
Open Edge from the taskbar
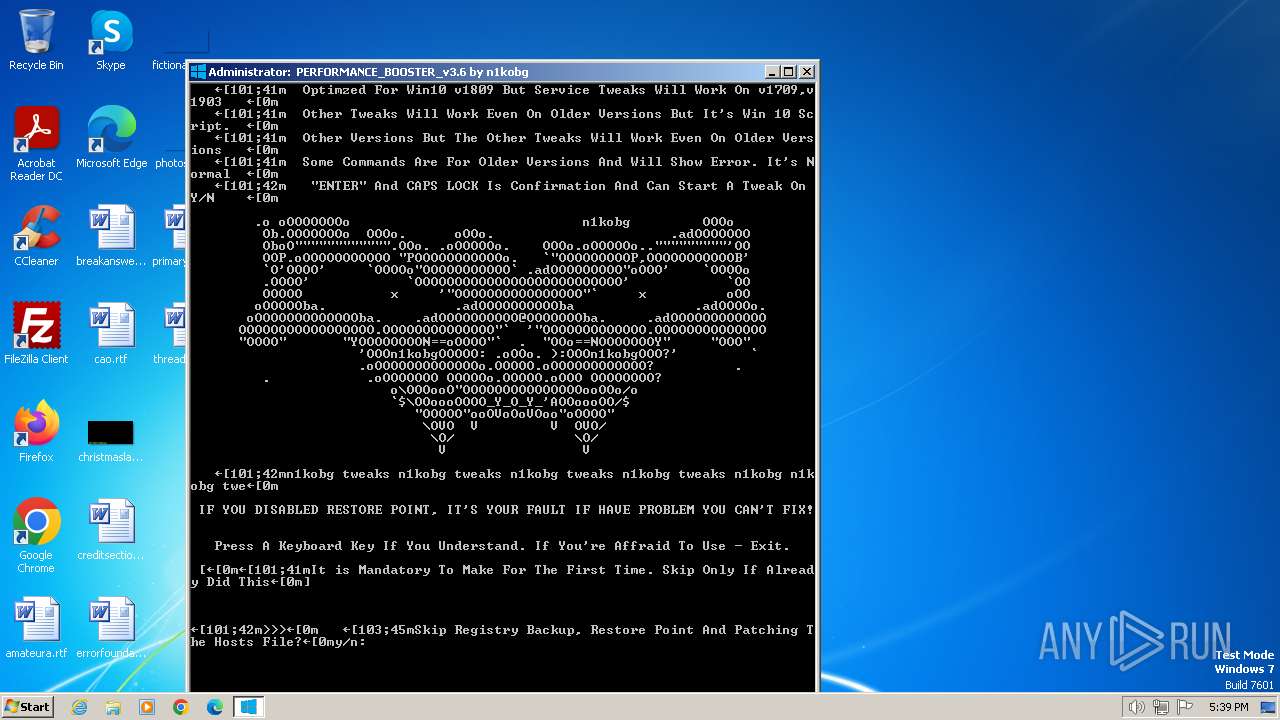(215, 707)
